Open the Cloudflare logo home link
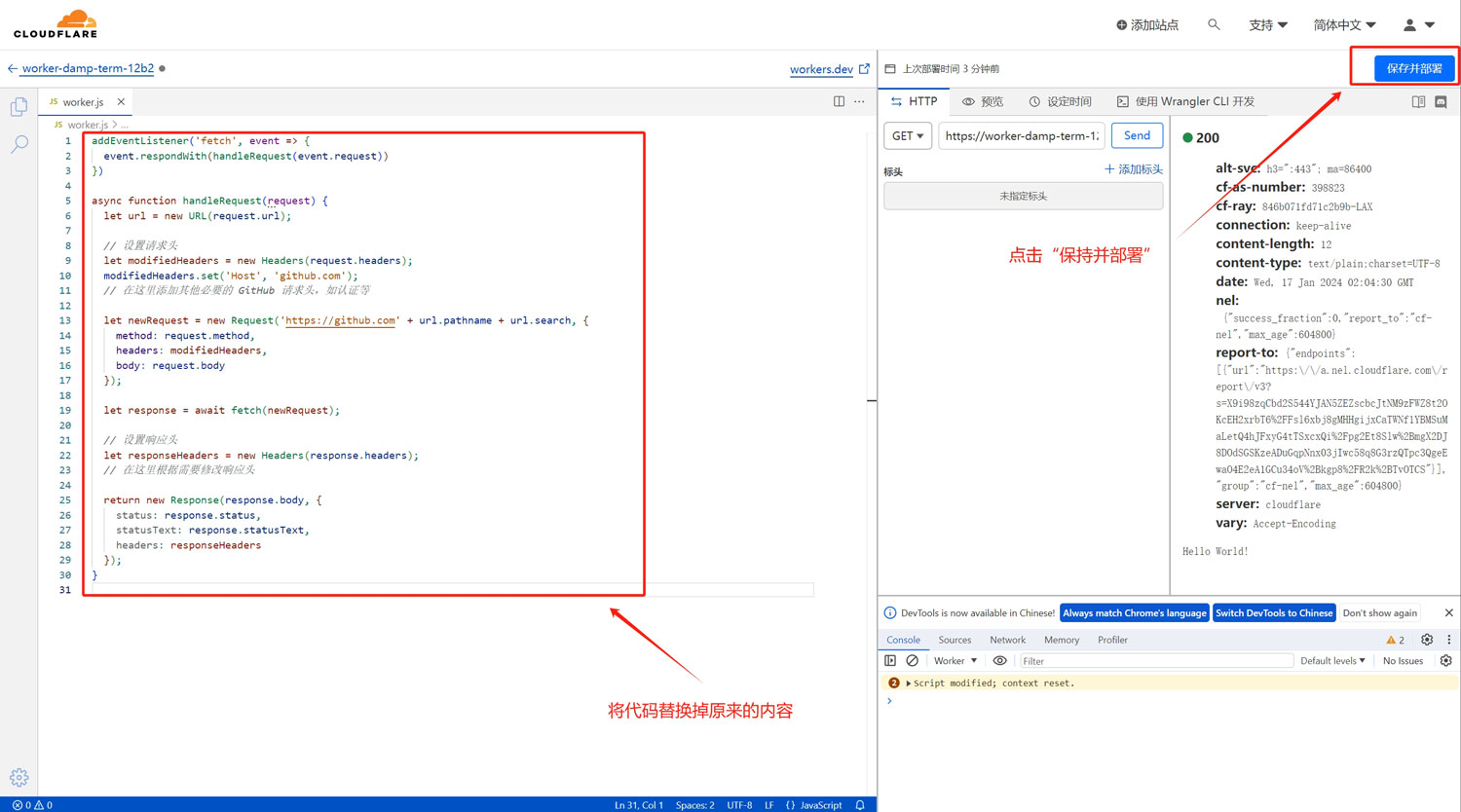Image resolution: width=1461 pixels, height=812 pixels. pyautogui.click(x=56, y=23)
